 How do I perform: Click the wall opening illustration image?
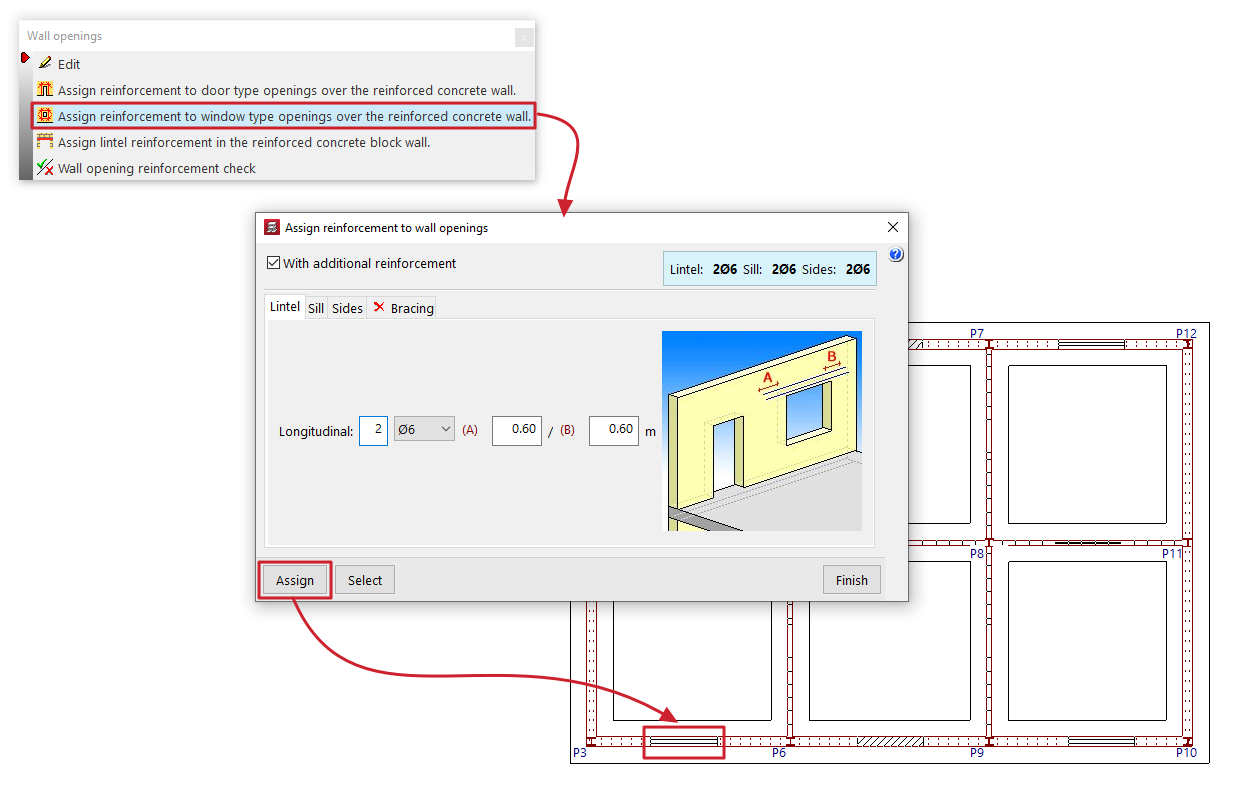(x=762, y=431)
